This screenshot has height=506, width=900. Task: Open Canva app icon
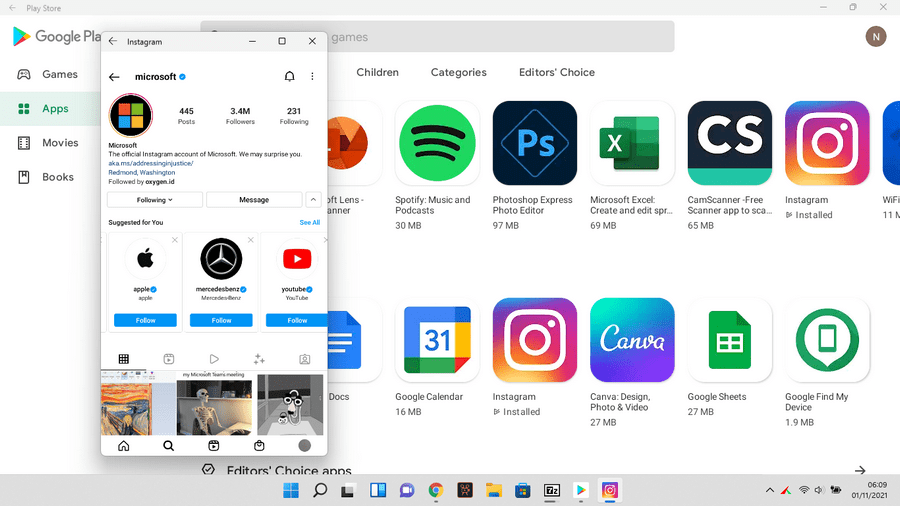point(632,340)
